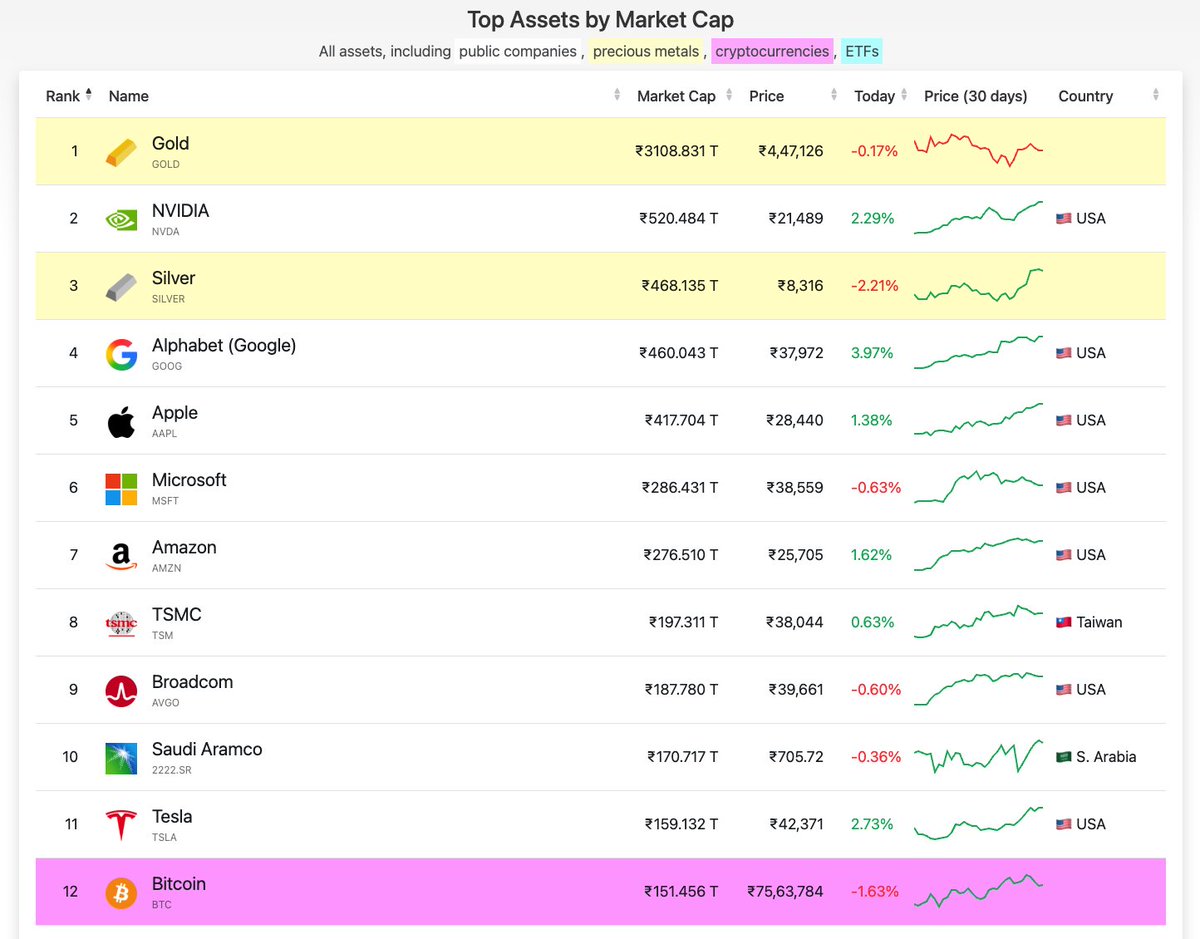Click Gold market cap ₹3108.831 T
This screenshot has height=939, width=1200.
tap(676, 151)
